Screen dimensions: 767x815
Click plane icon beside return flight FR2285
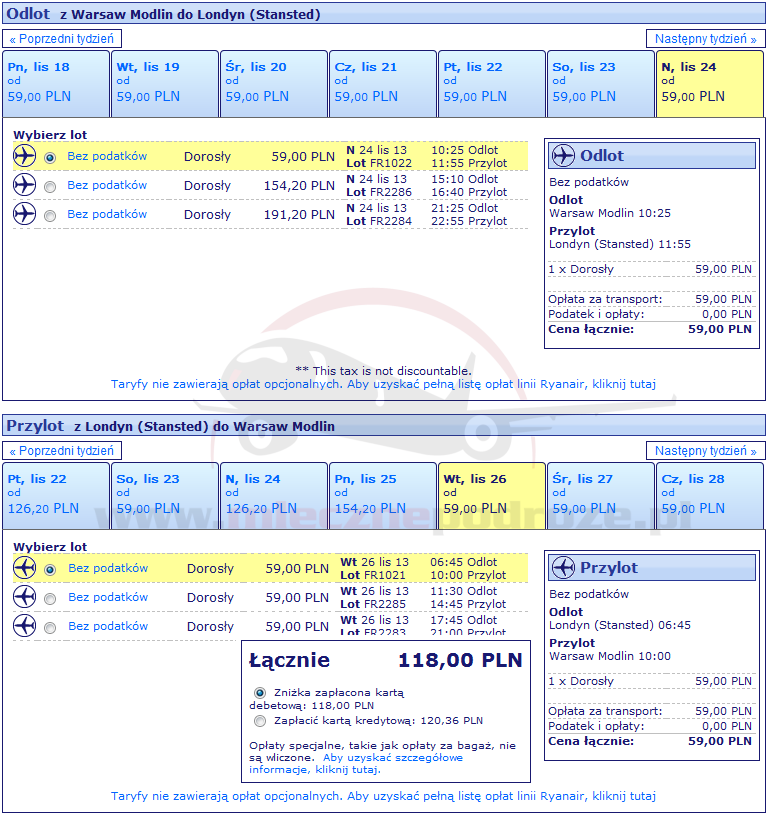[24, 597]
